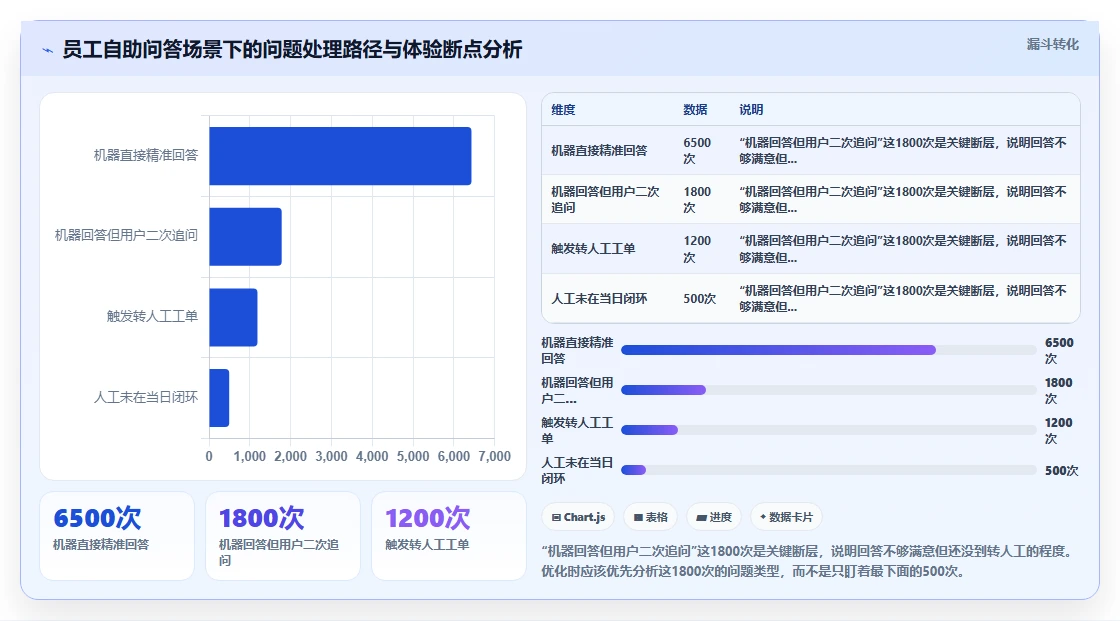This screenshot has height=621, width=1120.
Task: Click the 7,000 x-axis tick label
Action: pos(494,456)
